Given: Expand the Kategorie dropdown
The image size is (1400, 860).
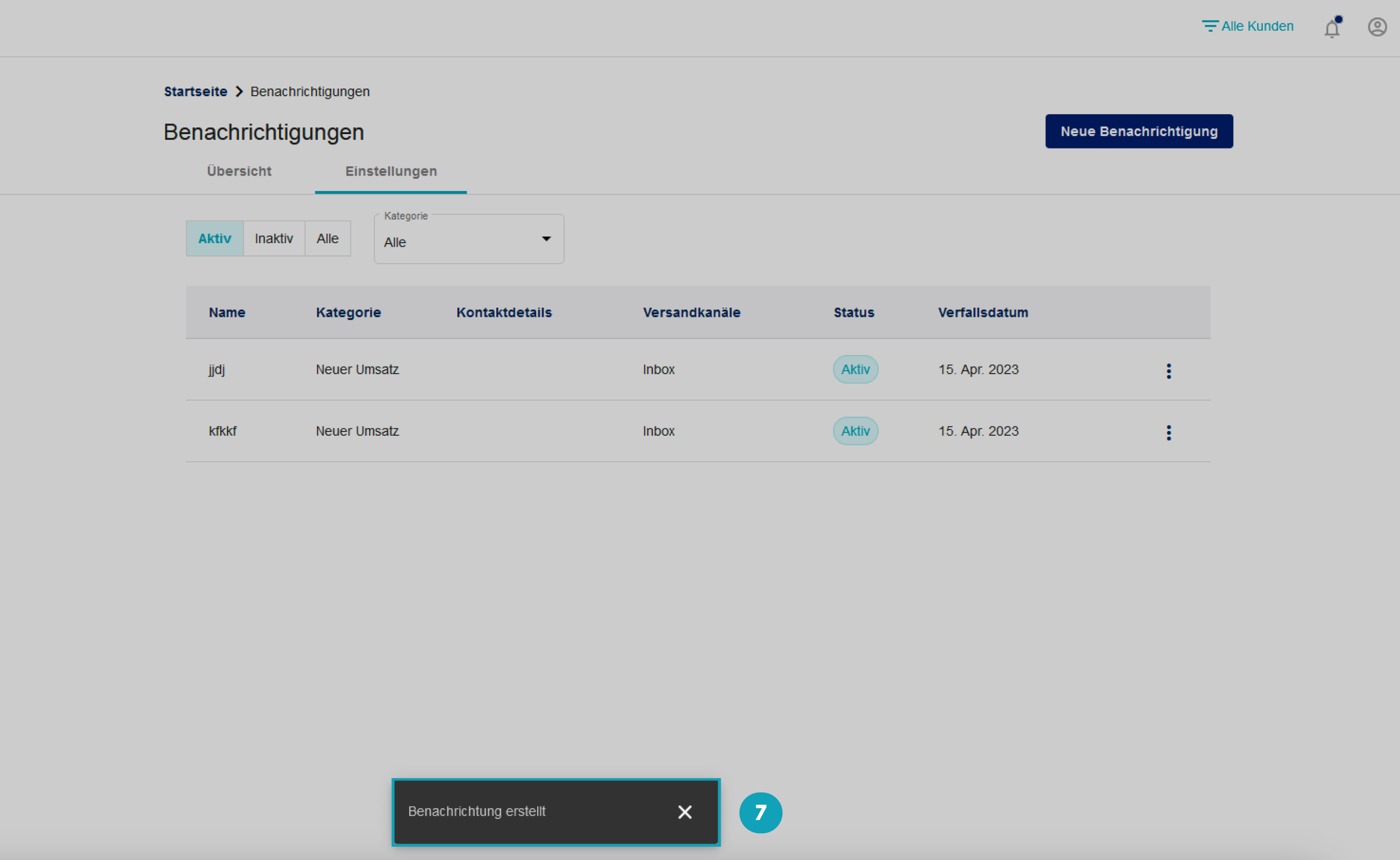Looking at the screenshot, I should (469, 240).
